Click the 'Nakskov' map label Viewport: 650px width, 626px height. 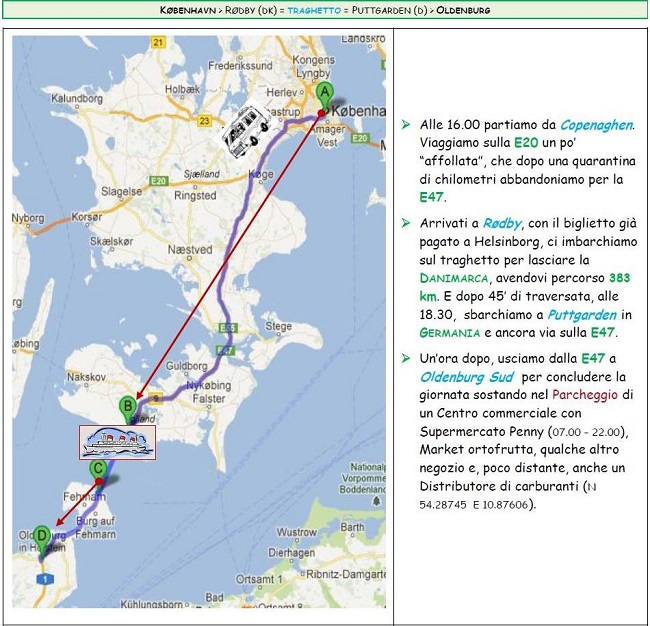pyautogui.click(x=87, y=377)
